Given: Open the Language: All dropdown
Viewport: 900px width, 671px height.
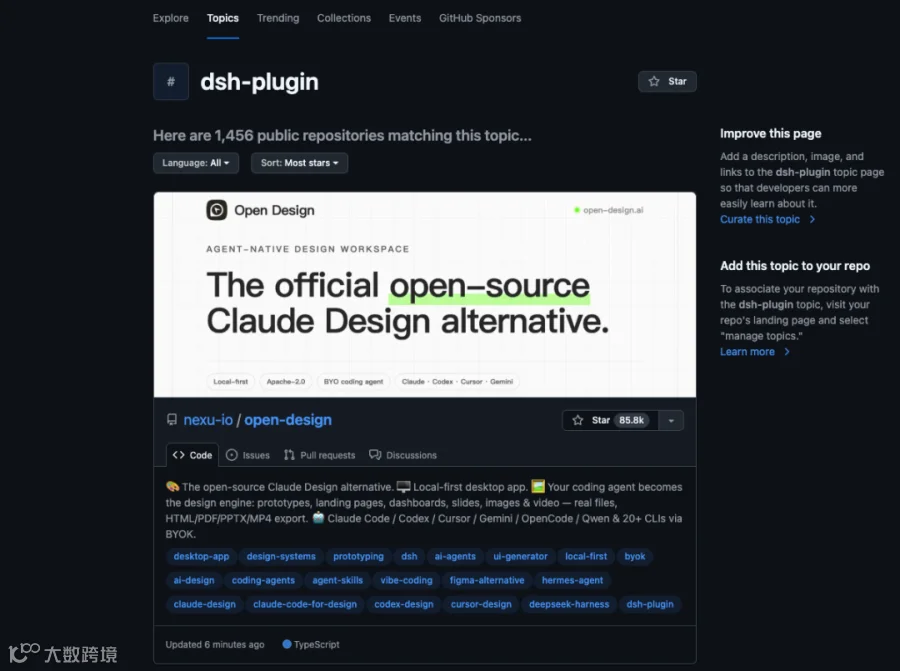Looking at the screenshot, I should (x=196, y=163).
